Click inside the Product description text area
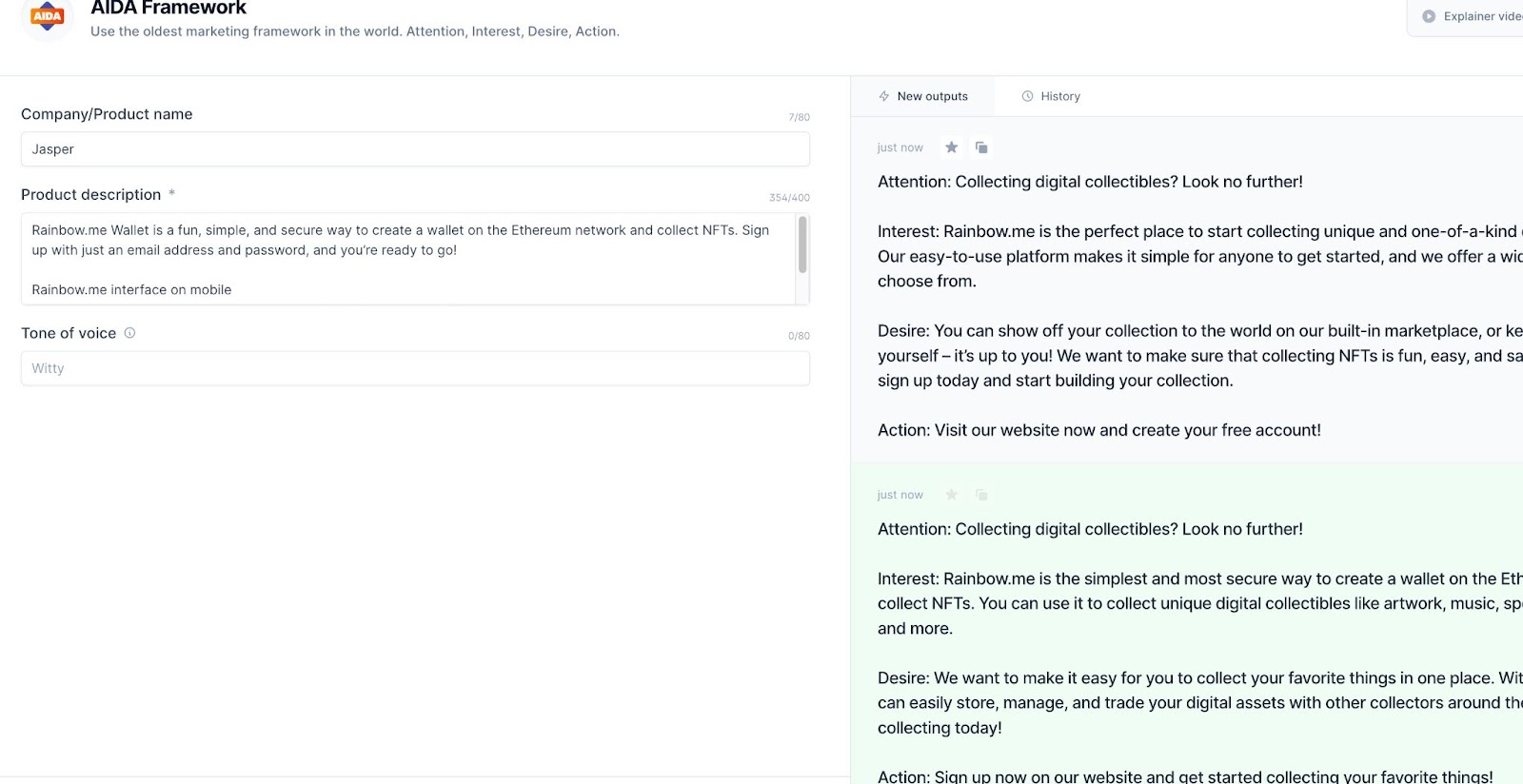 tap(407, 259)
